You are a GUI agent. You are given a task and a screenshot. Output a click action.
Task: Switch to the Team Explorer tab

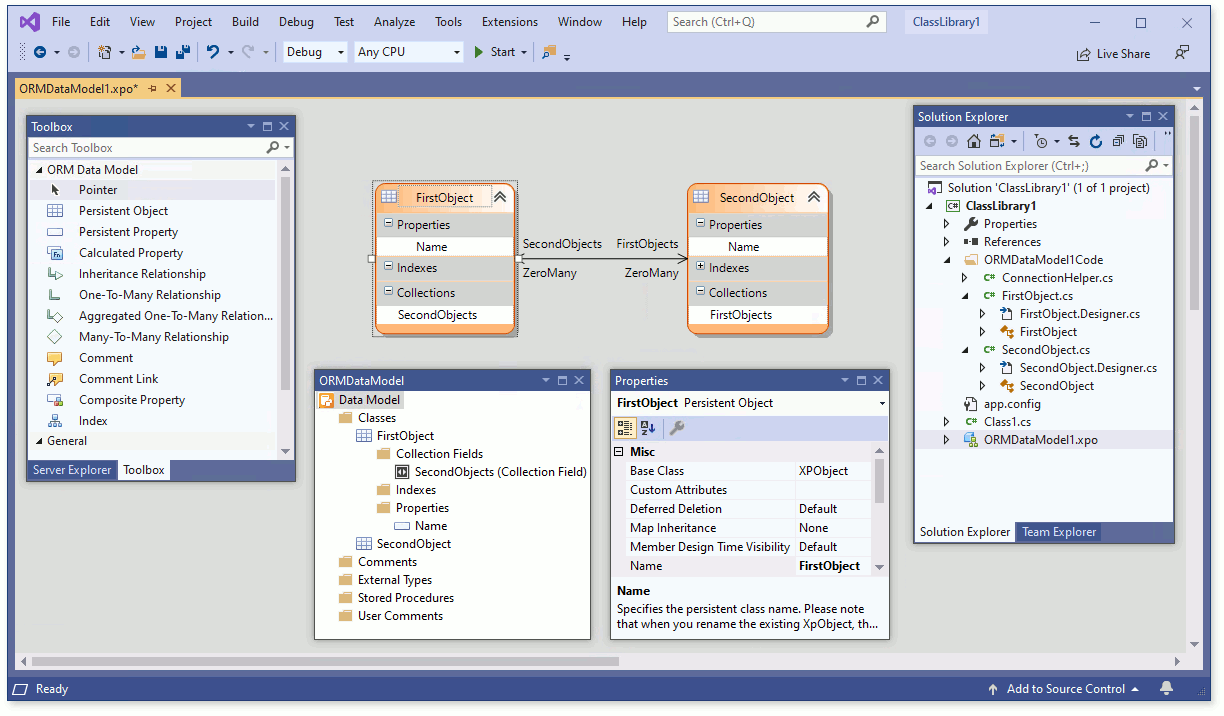click(x=1059, y=532)
